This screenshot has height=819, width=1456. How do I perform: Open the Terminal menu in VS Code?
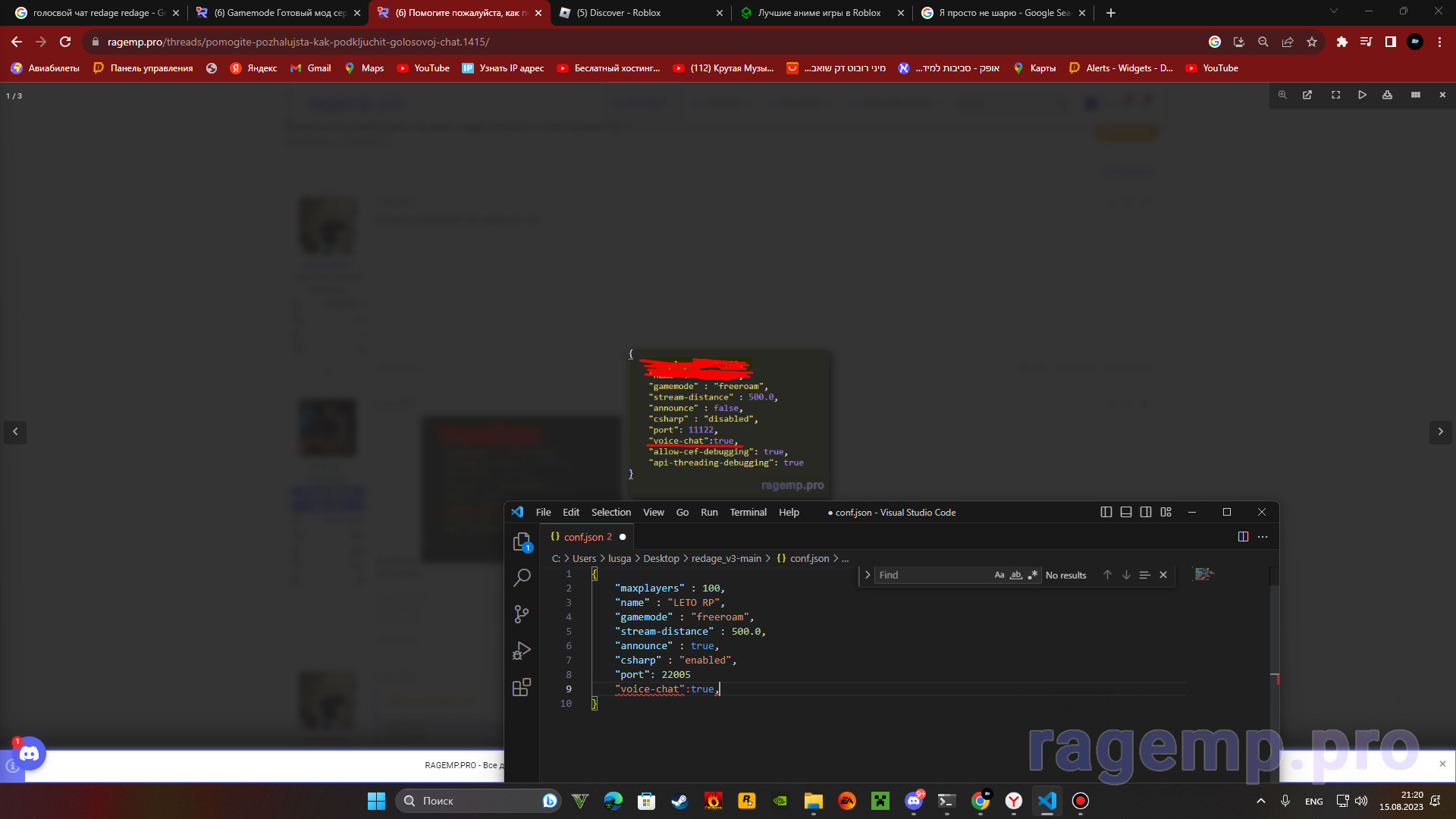pos(748,512)
